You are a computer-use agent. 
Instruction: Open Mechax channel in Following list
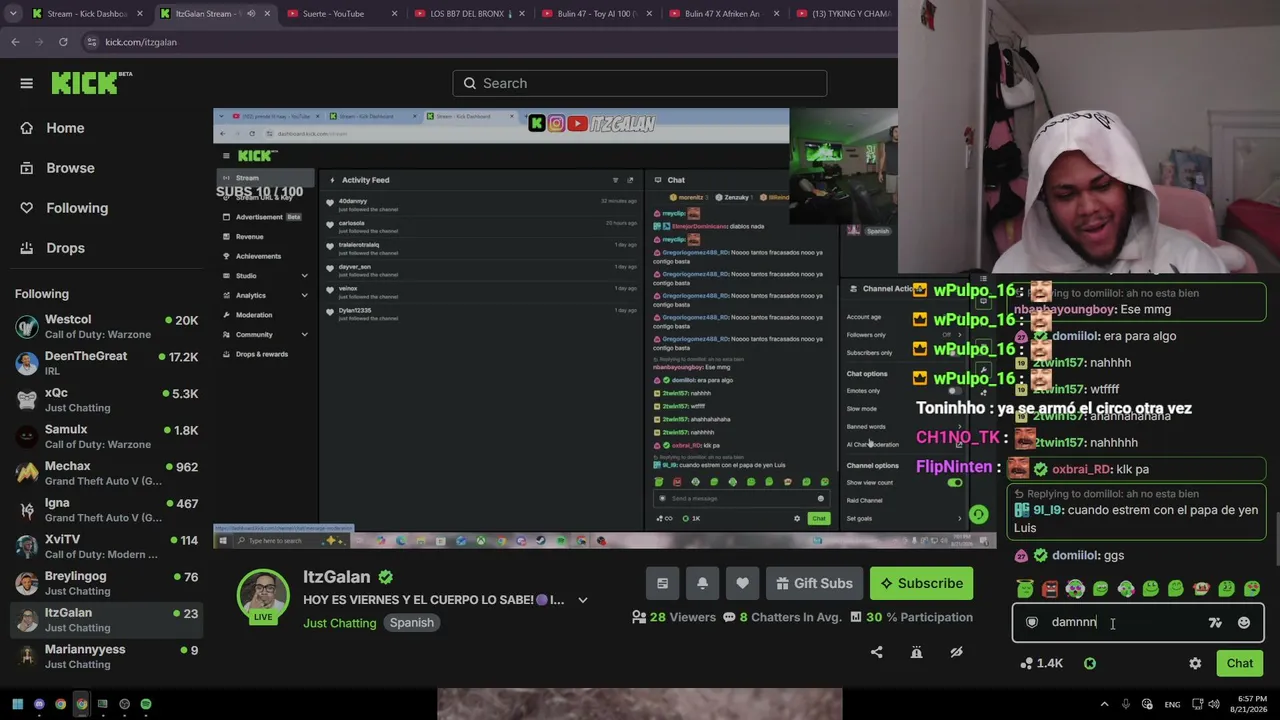(106, 473)
